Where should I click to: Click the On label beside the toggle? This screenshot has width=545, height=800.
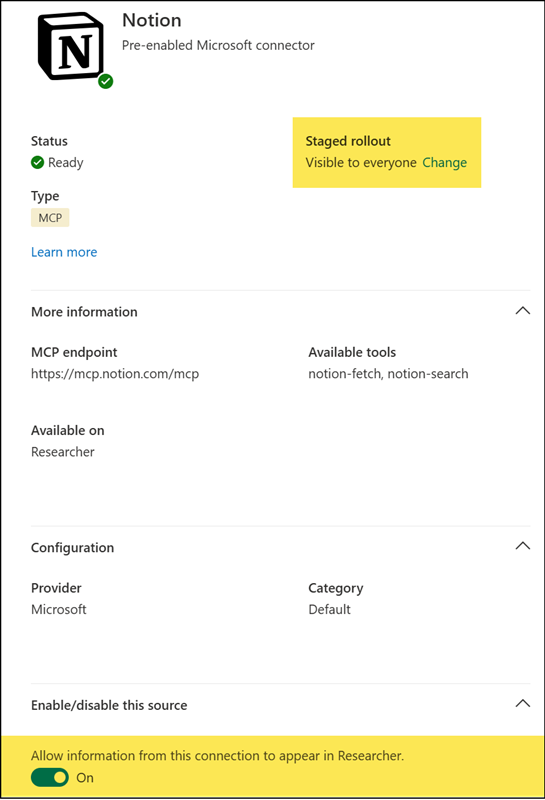[85, 778]
